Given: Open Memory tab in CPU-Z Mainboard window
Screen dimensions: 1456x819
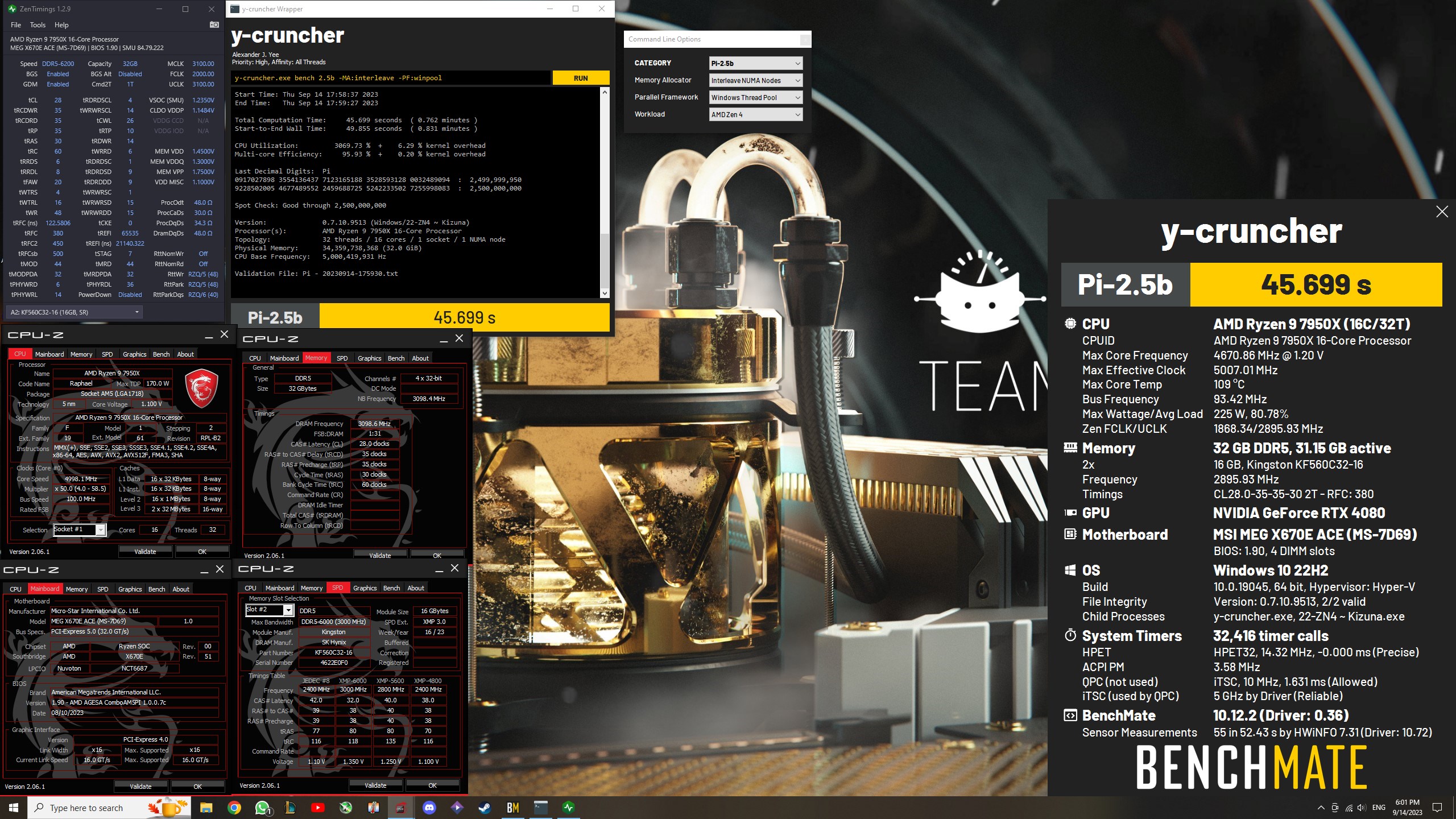Looking at the screenshot, I should [77, 589].
